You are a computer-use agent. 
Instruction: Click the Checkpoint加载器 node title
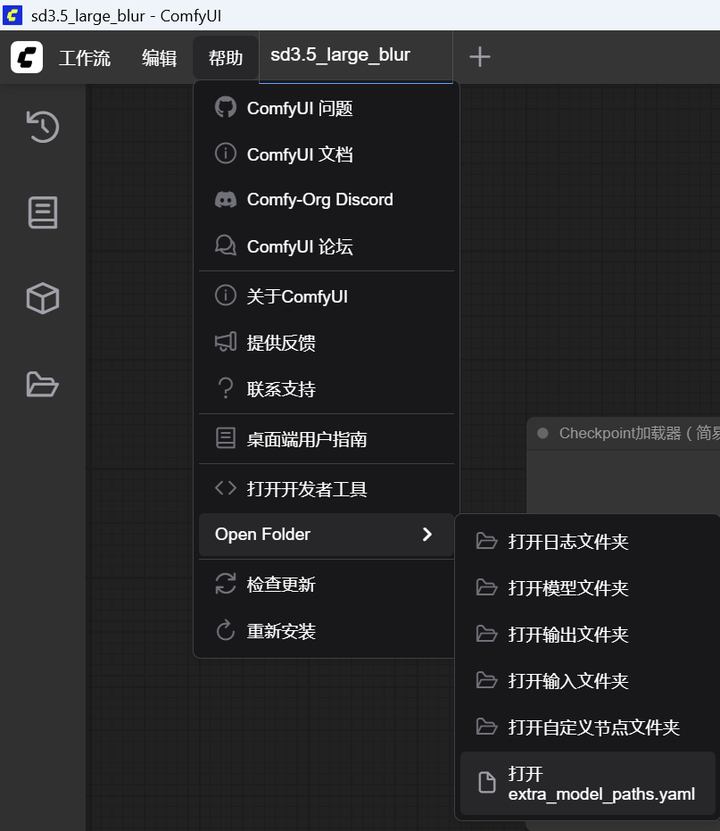tap(639, 433)
